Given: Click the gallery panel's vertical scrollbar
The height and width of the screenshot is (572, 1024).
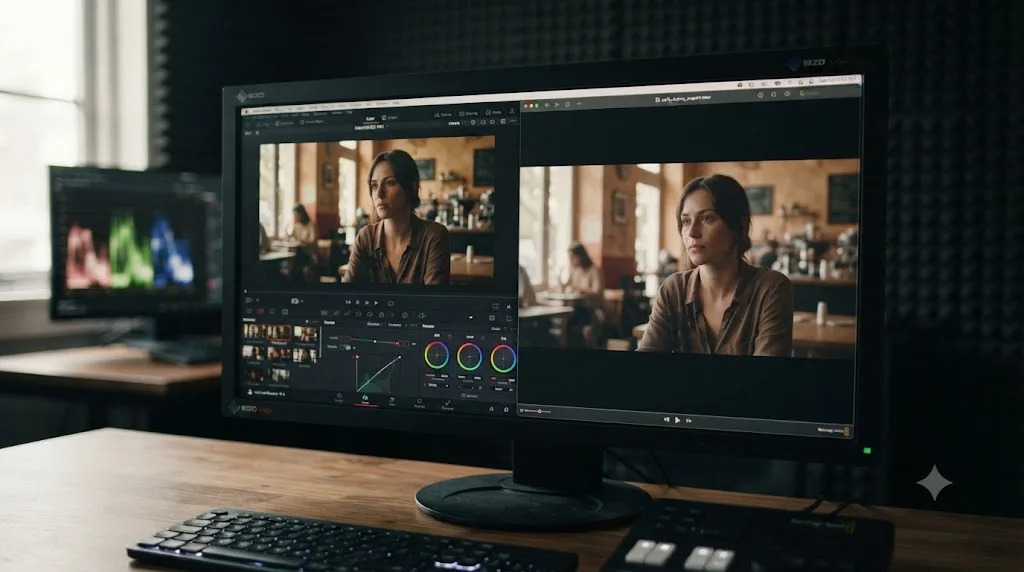Looking at the screenshot, I should pos(321,342).
